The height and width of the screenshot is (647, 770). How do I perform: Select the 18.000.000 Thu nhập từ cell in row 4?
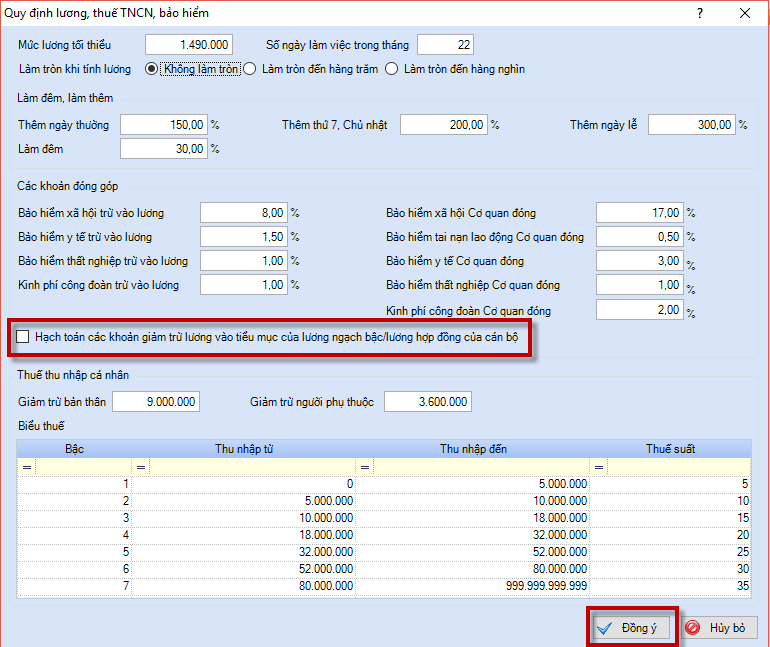(x=244, y=535)
